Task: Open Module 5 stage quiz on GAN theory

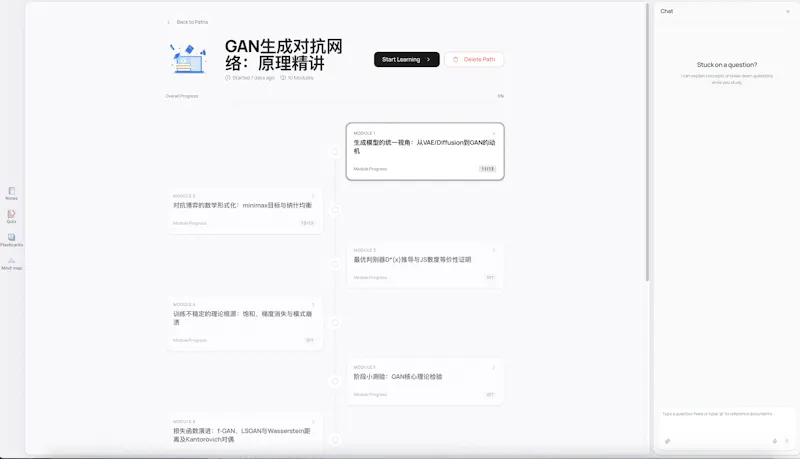Action: point(425,382)
